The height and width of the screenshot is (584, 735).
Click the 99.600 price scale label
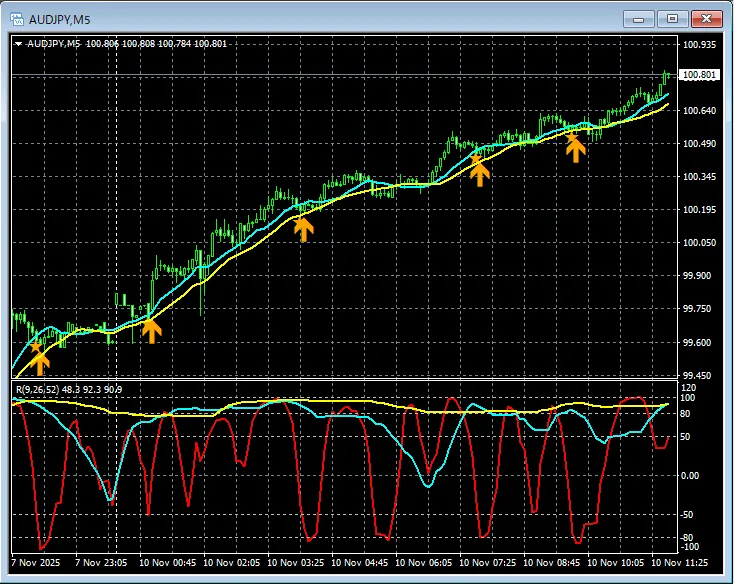tap(697, 343)
